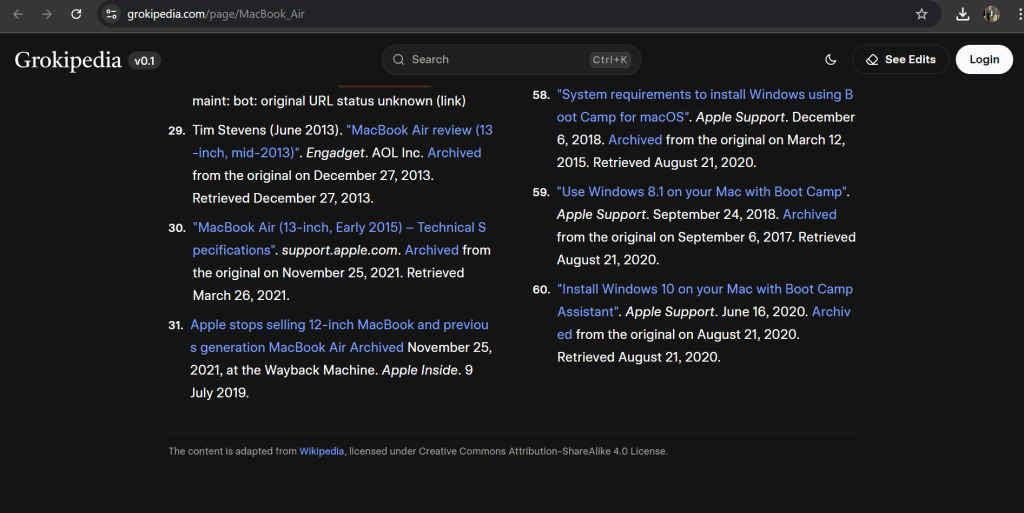Open Install Windows 10 Boot Camp Assistant link
Viewport: 1024px width, 513px height.
click(704, 289)
